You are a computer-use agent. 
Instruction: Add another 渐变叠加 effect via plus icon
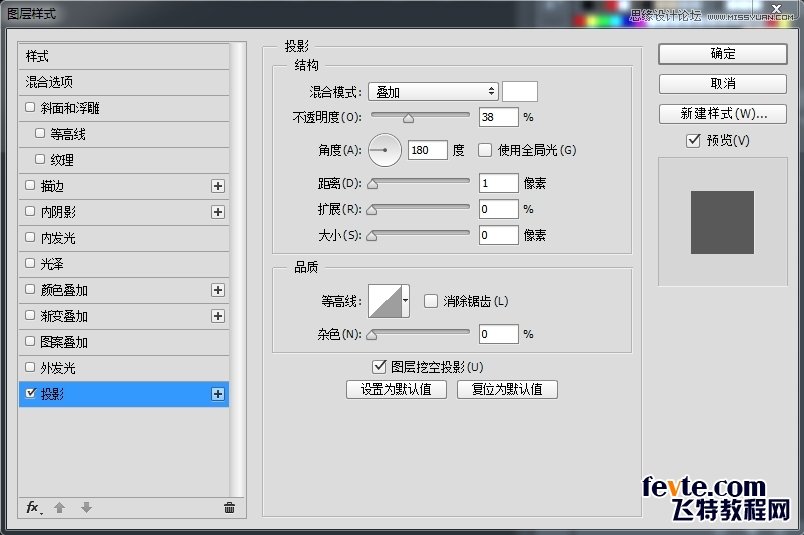click(x=218, y=316)
